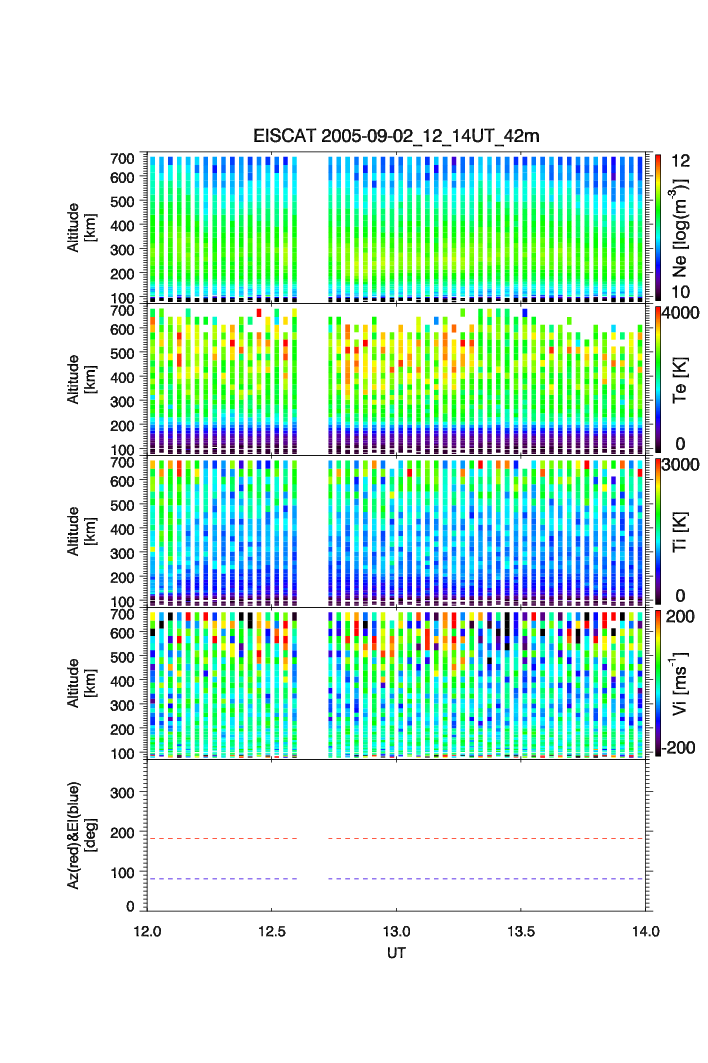Click the 13.0 tick label on the time axis

[x=397, y=931]
